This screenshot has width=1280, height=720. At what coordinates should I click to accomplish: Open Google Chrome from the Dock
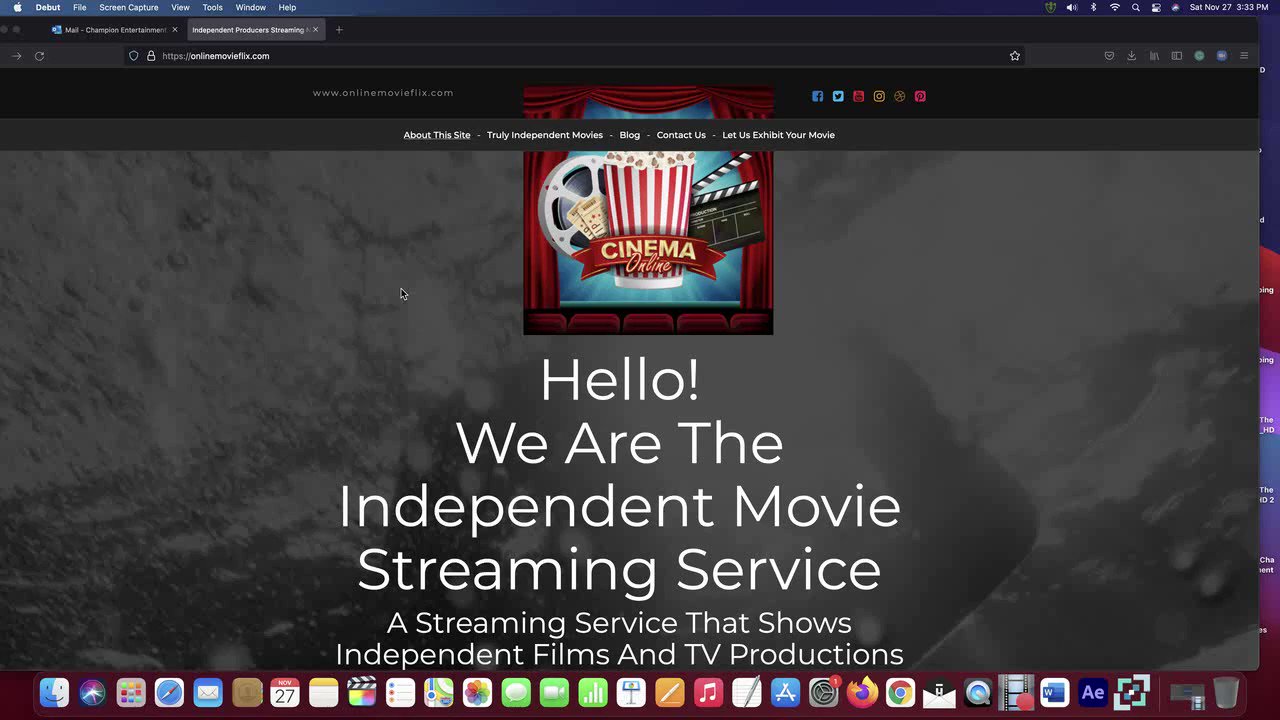point(900,692)
